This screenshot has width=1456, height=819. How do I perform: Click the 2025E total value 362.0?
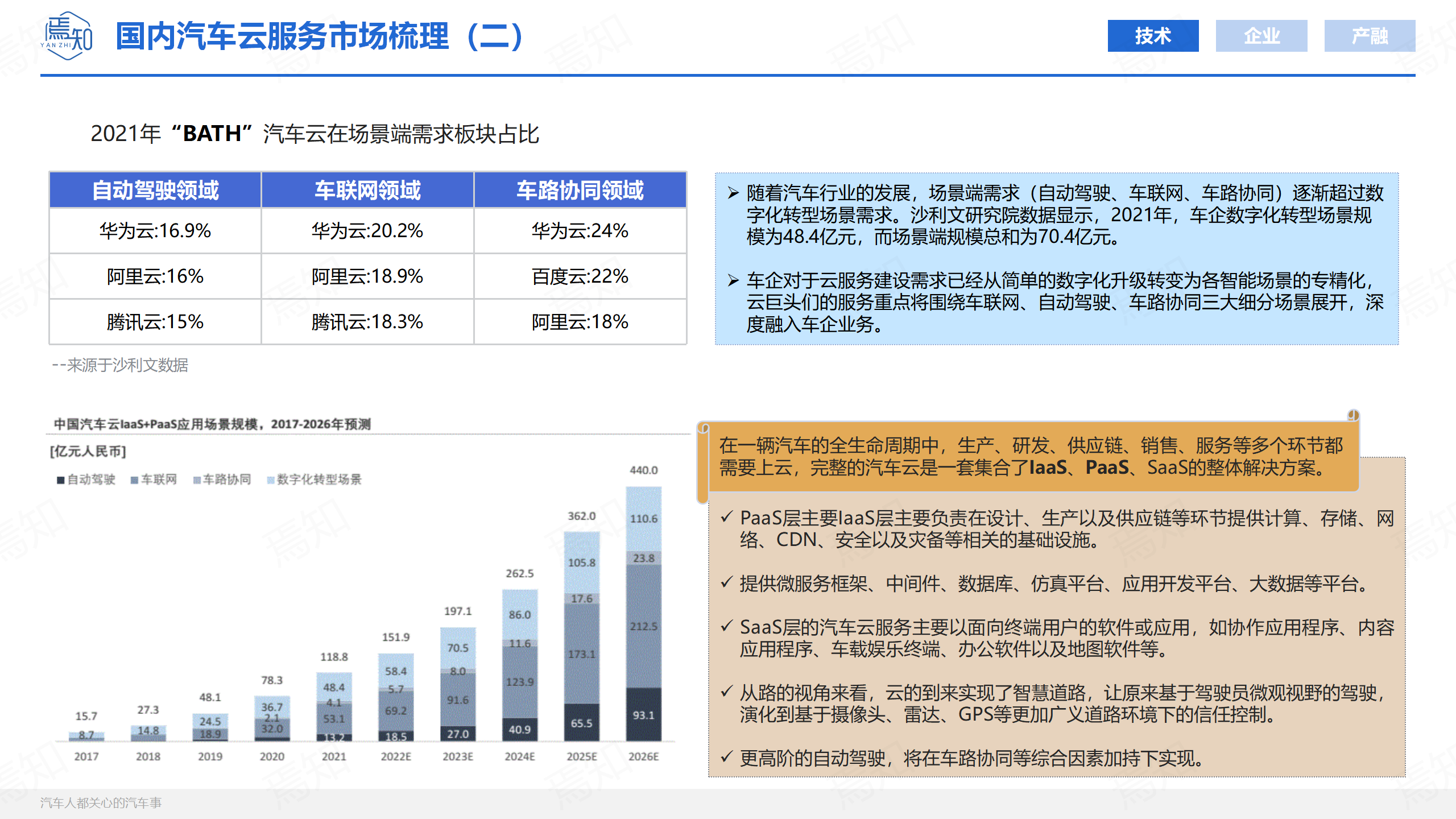point(581,516)
